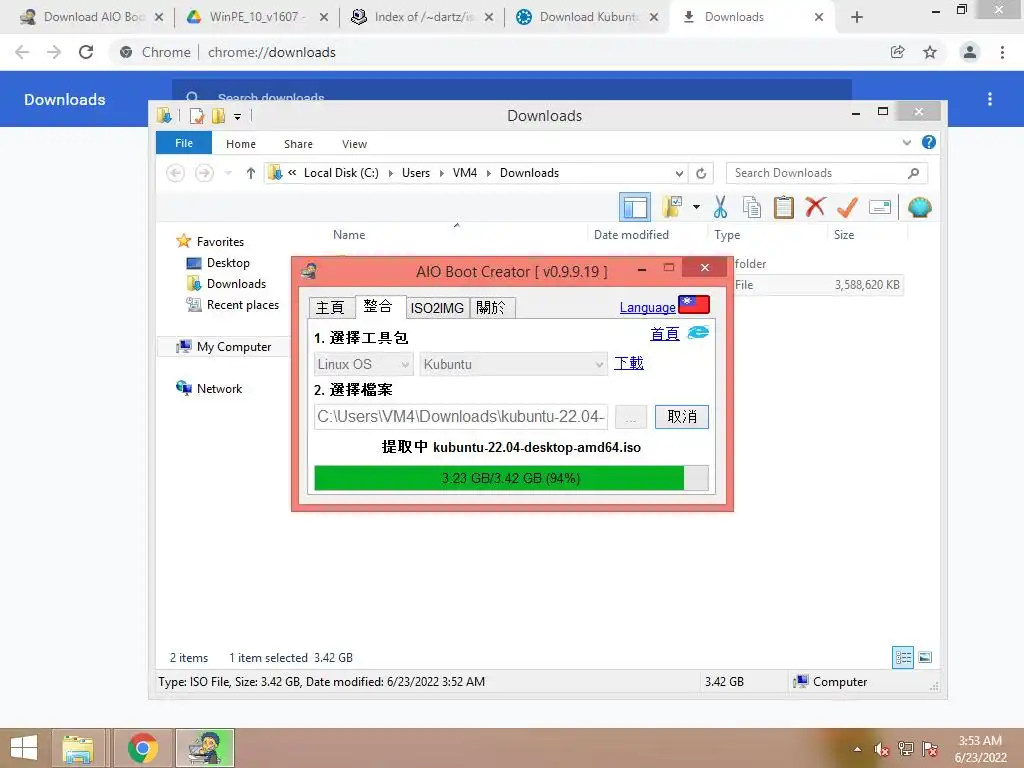Click the new folder icon in Explorer title bar
The height and width of the screenshot is (768, 1024).
[x=218, y=116]
